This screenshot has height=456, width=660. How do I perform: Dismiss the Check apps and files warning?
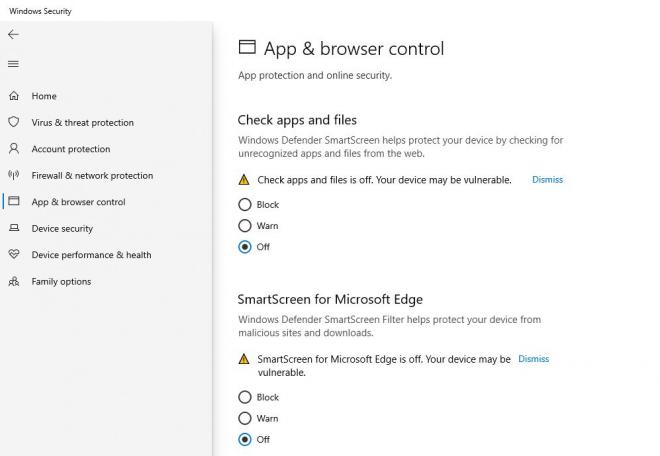tap(547, 180)
